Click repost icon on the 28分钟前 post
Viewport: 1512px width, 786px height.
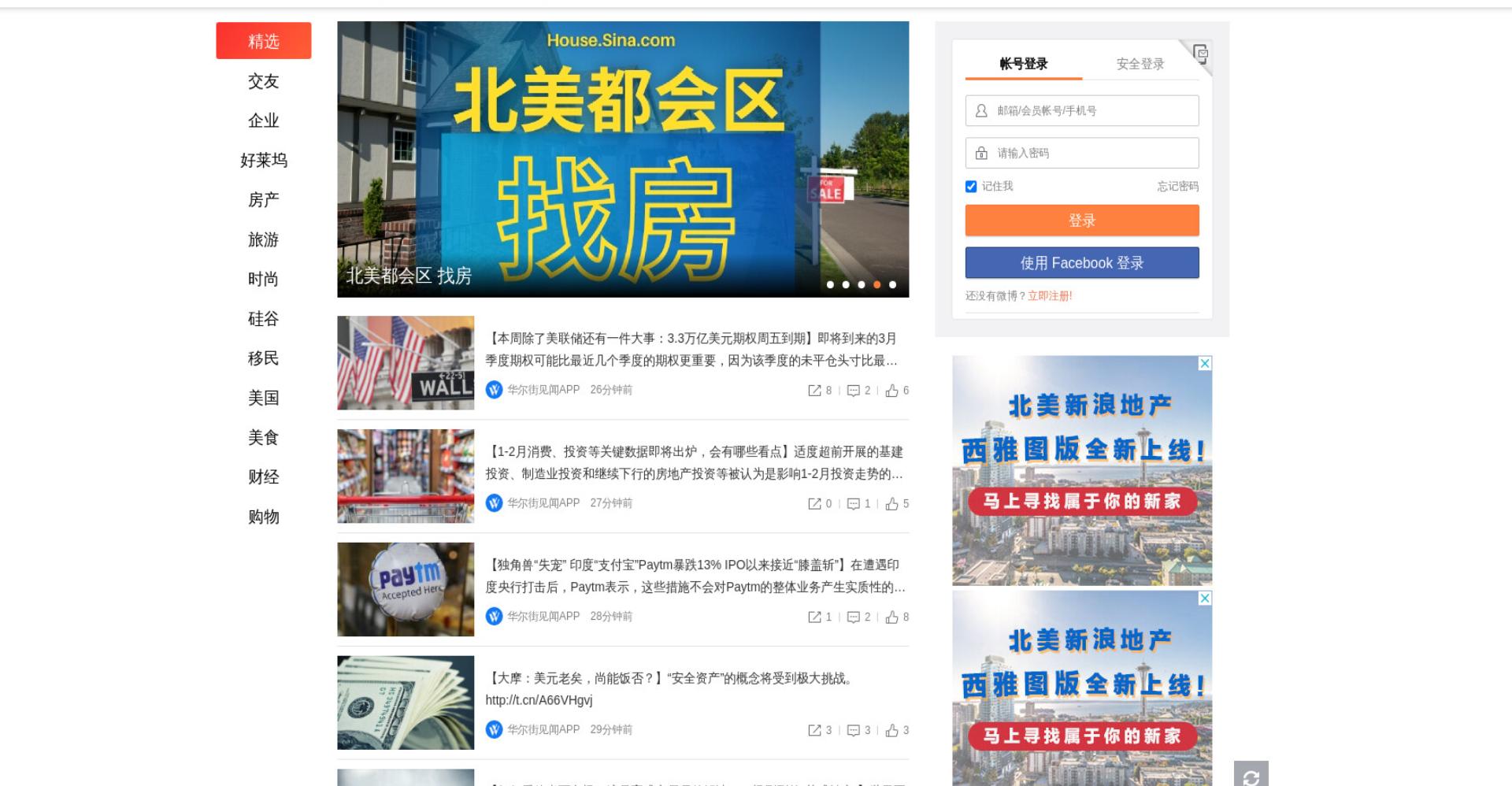coord(814,617)
